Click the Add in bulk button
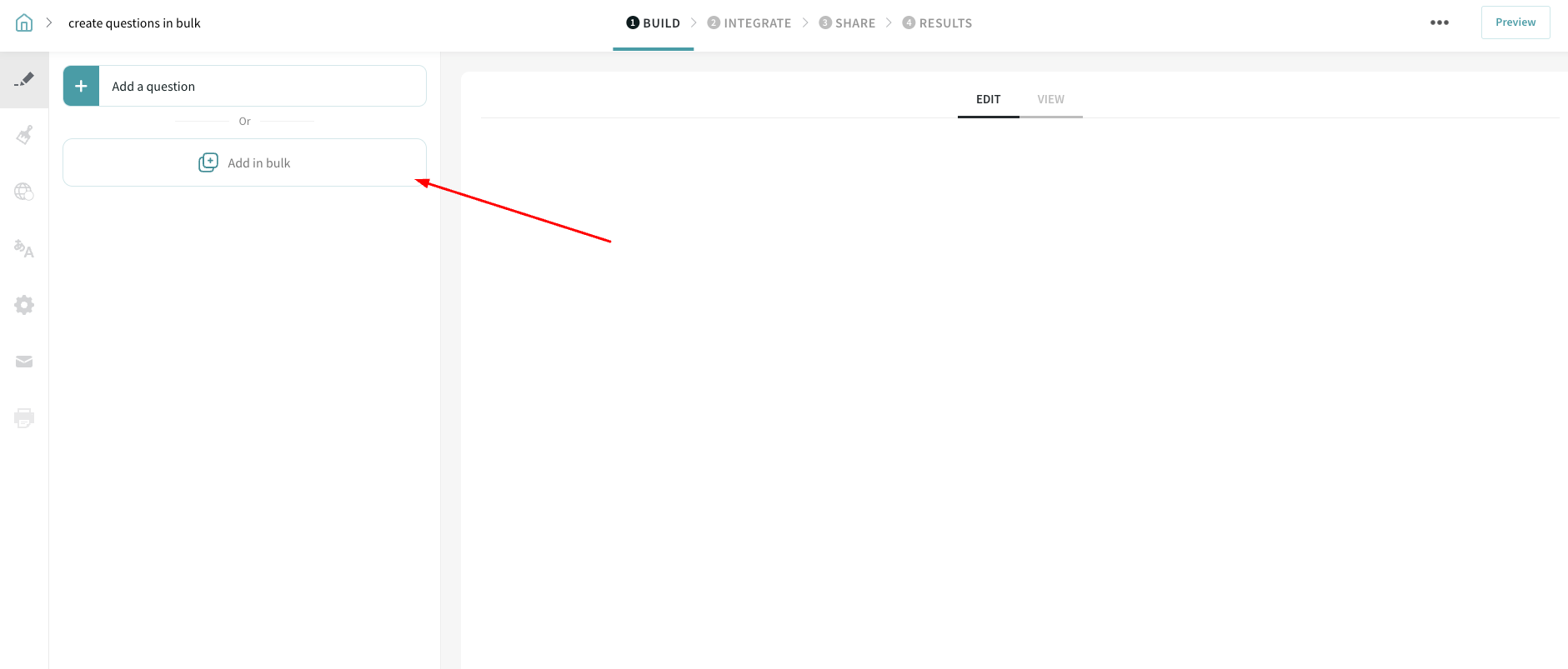Screen dimensions: 1568x669 pos(244,162)
